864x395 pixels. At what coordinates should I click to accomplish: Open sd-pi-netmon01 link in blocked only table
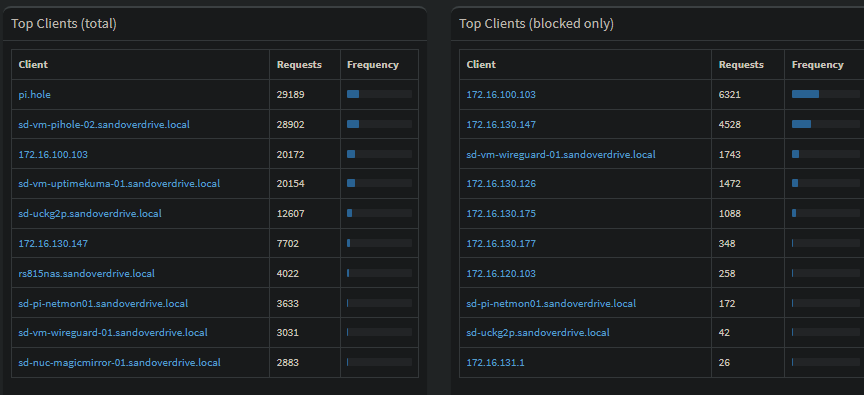(551, 304)
